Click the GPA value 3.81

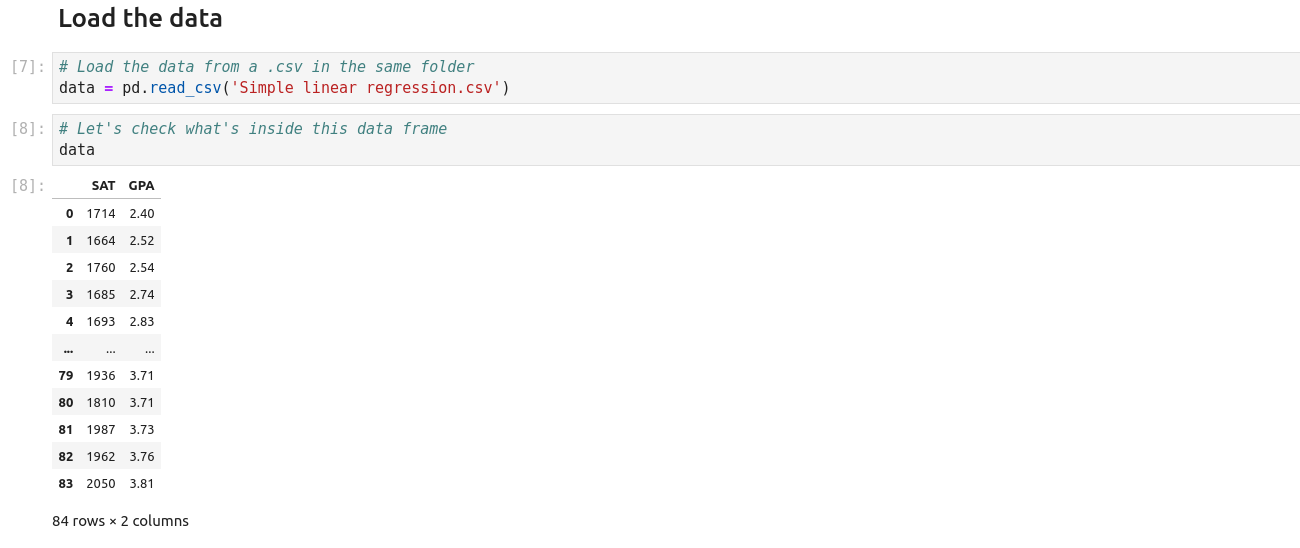[x=142, y=484]
